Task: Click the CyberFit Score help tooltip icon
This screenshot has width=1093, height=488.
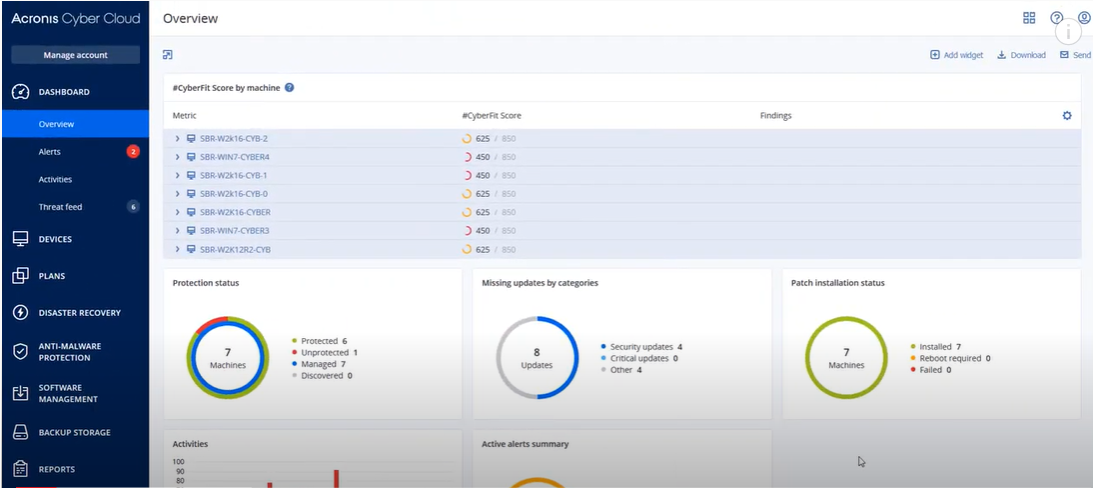Action: (x=289, y=88)
